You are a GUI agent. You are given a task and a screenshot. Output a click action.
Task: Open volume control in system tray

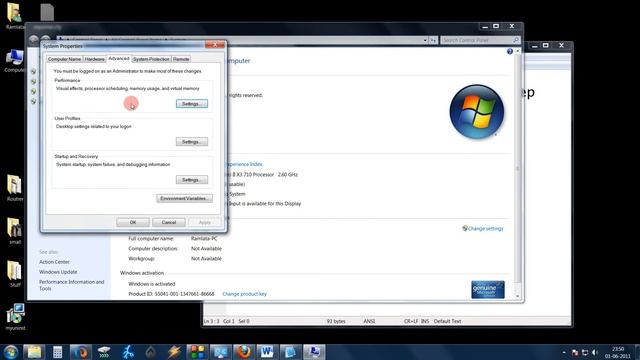point(595,353)
